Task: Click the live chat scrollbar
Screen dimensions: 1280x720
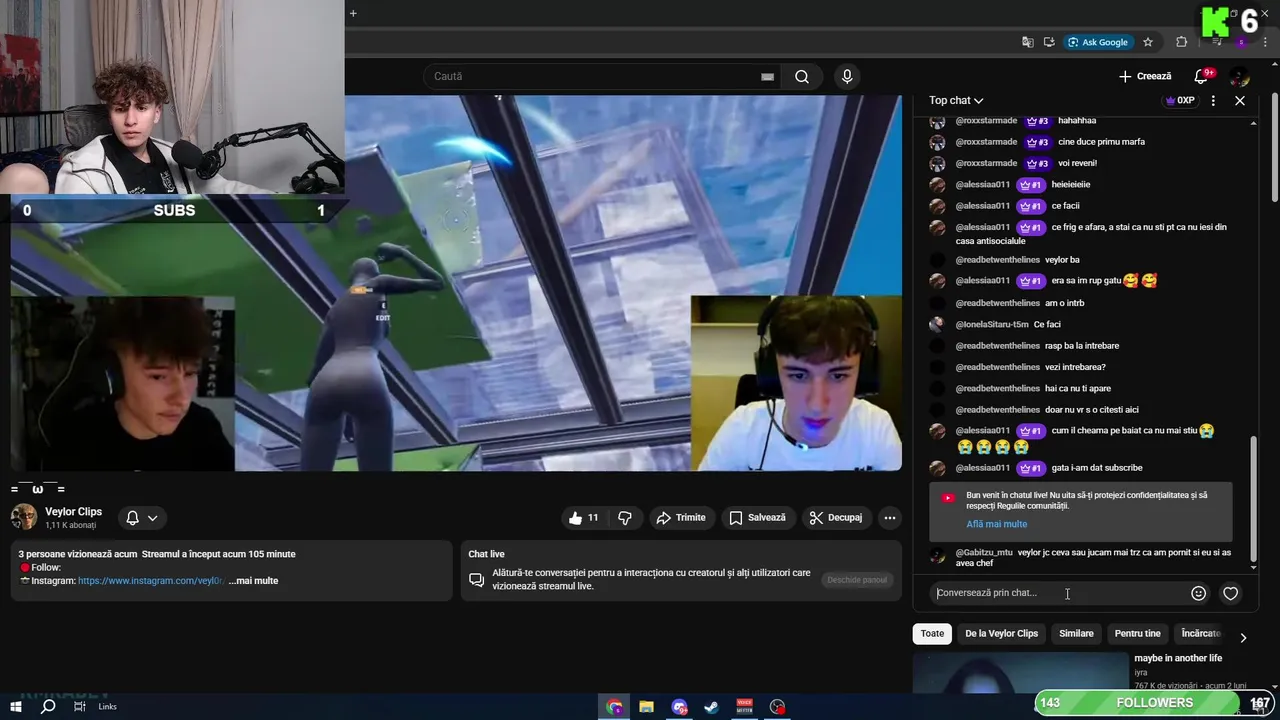Action: click(1253, 500)
